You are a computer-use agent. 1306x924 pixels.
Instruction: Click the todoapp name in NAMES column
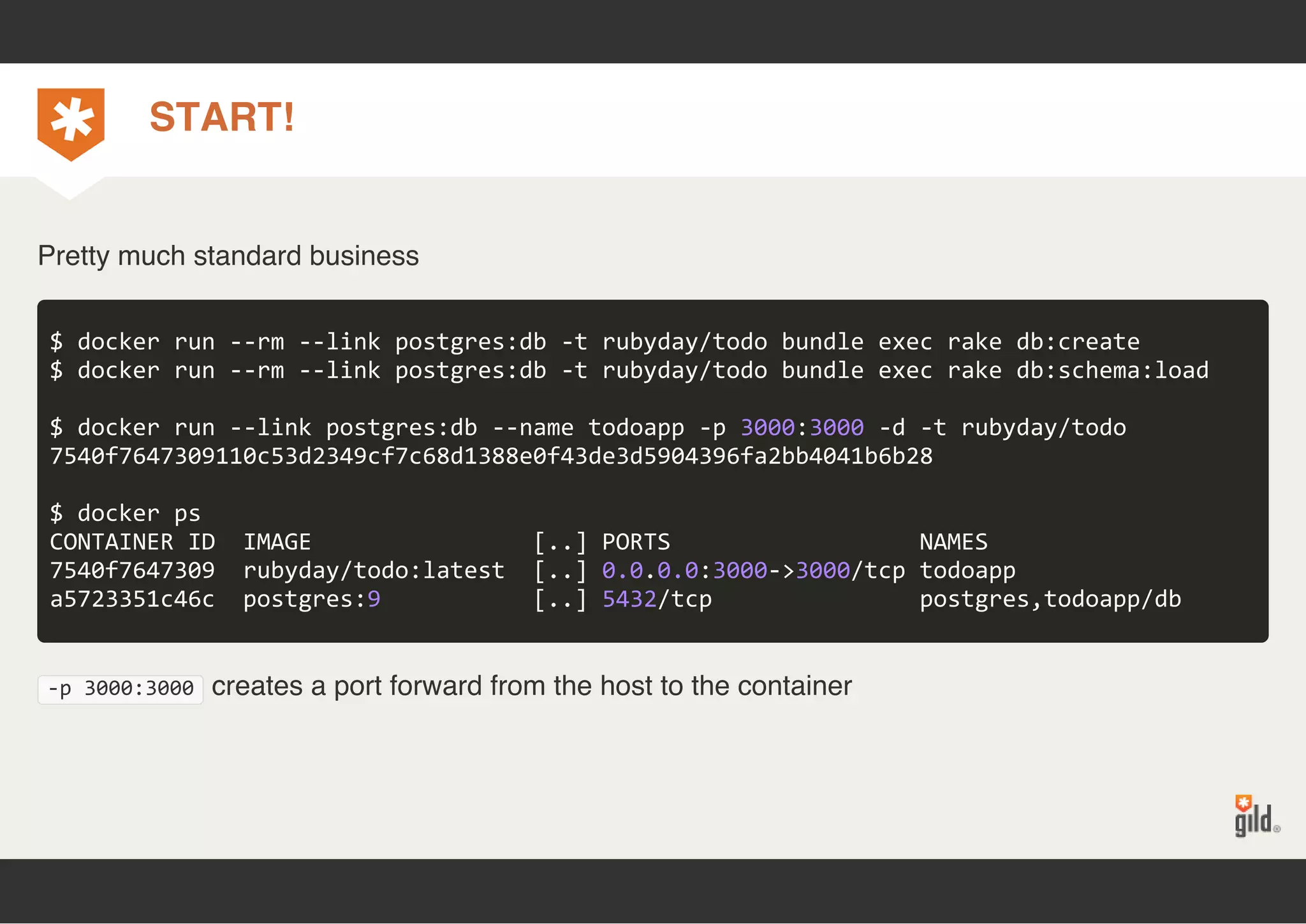click(x=967, y=571)
